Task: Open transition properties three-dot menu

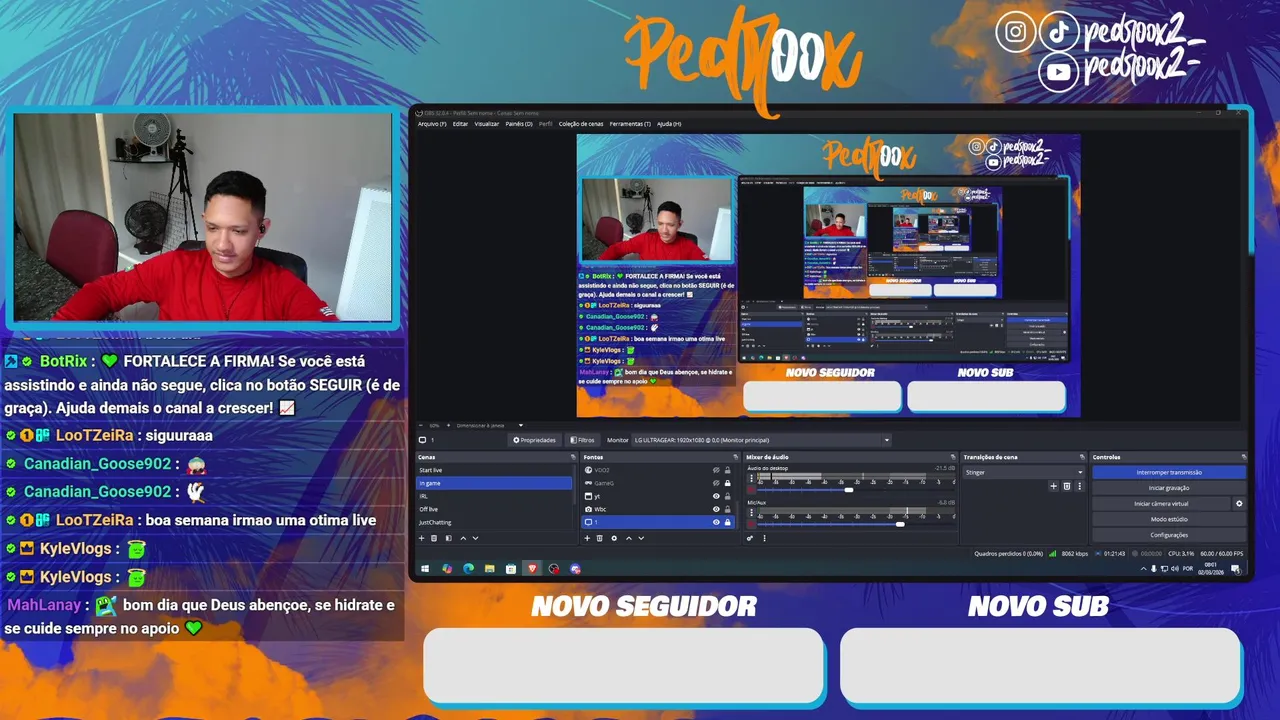Action: click(x=1080, y=486)
